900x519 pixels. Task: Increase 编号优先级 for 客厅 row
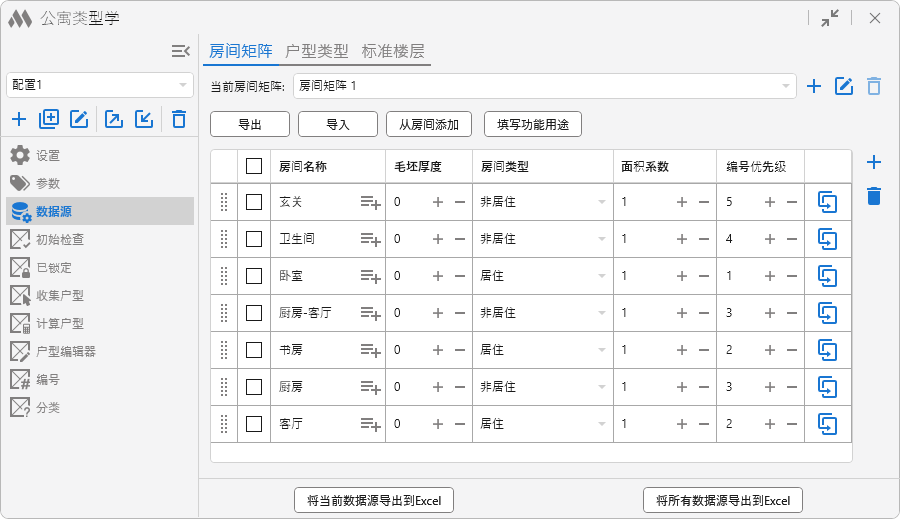tap(770, 424)
